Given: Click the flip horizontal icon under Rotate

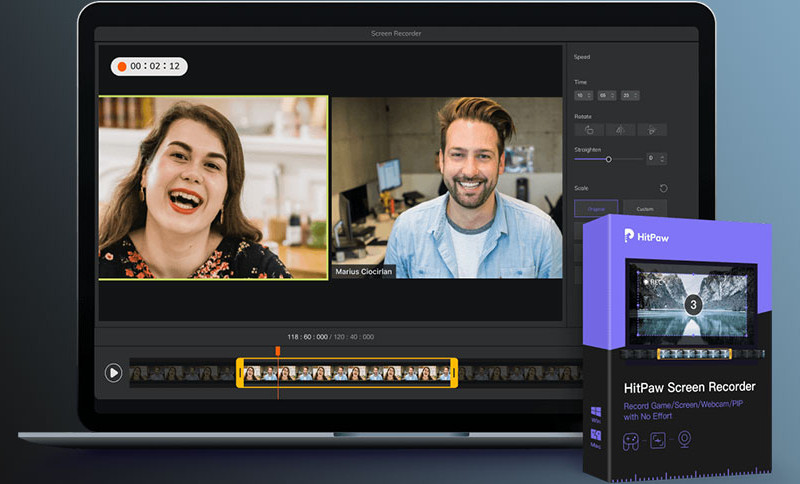Looking at the screenshot, I should [x=620, y=130].
